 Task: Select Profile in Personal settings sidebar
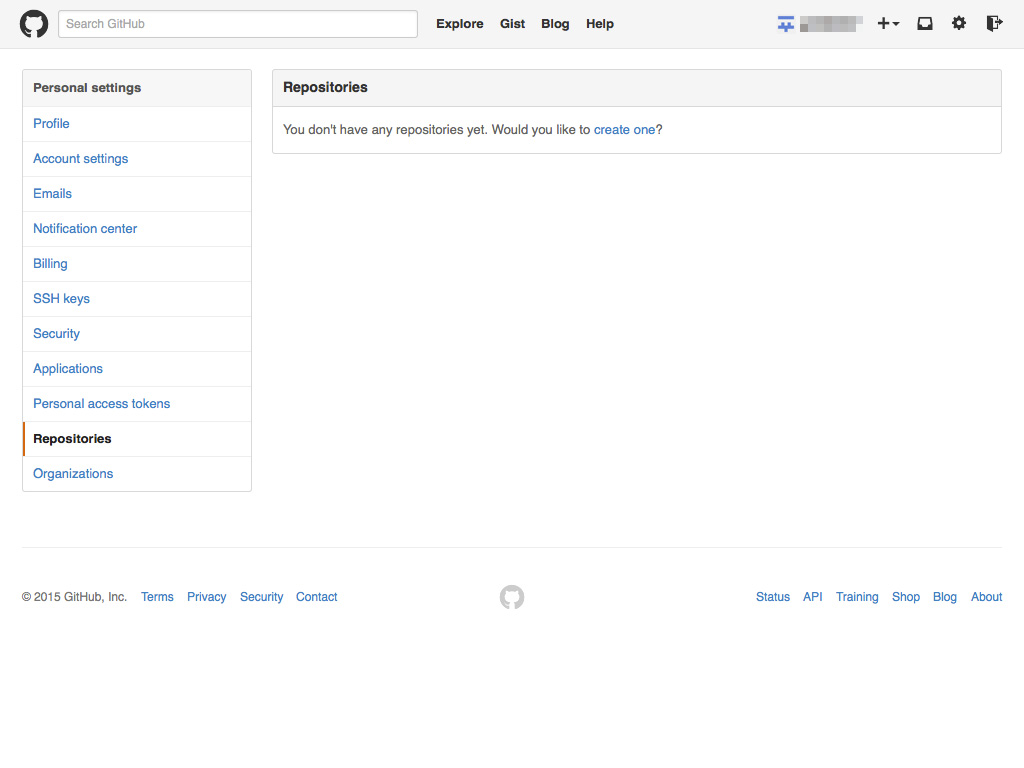point(51,124)
